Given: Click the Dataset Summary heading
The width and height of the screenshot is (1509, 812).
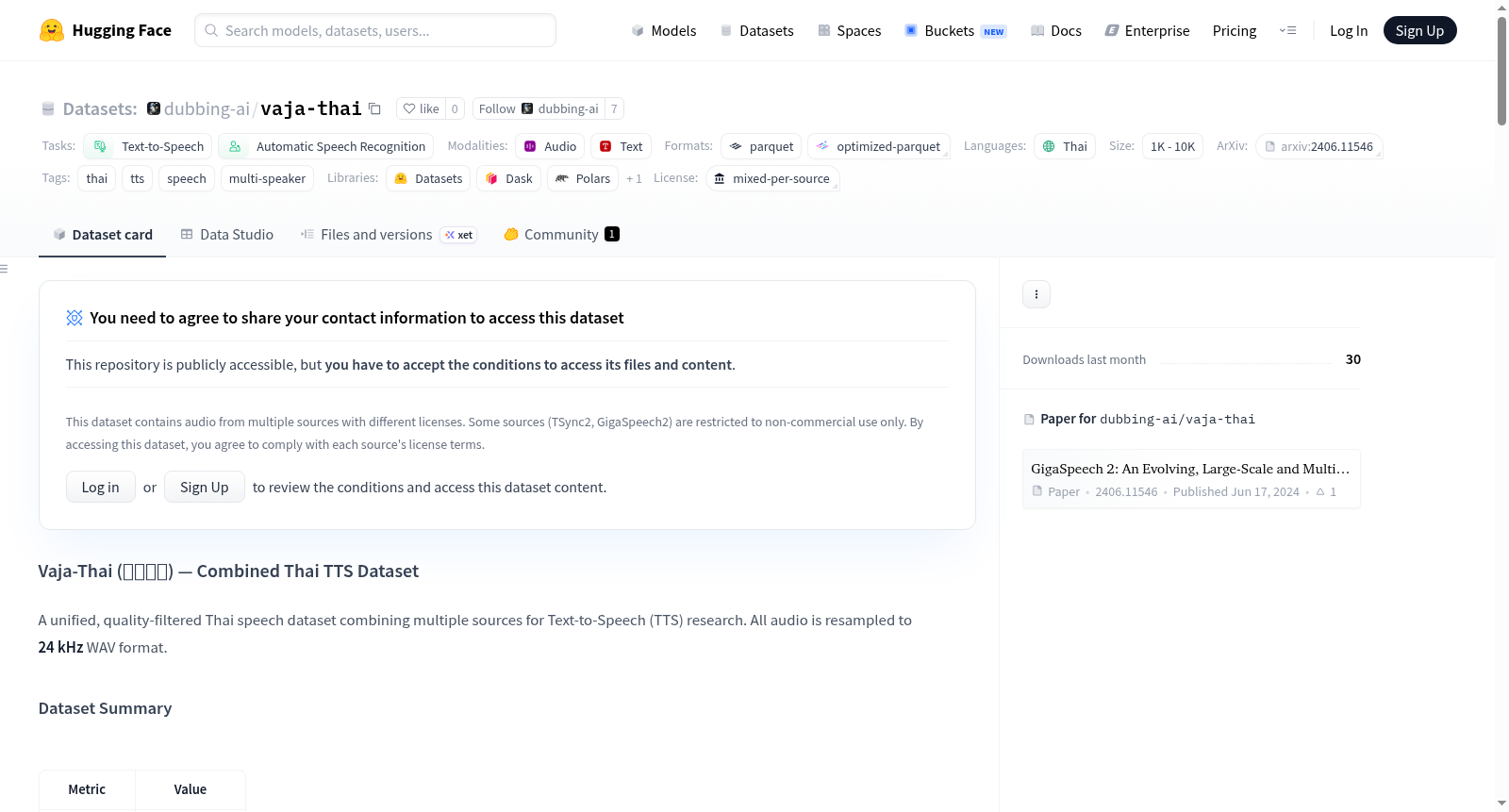Looking at the screenshot, I should click(x=105, y=708).
